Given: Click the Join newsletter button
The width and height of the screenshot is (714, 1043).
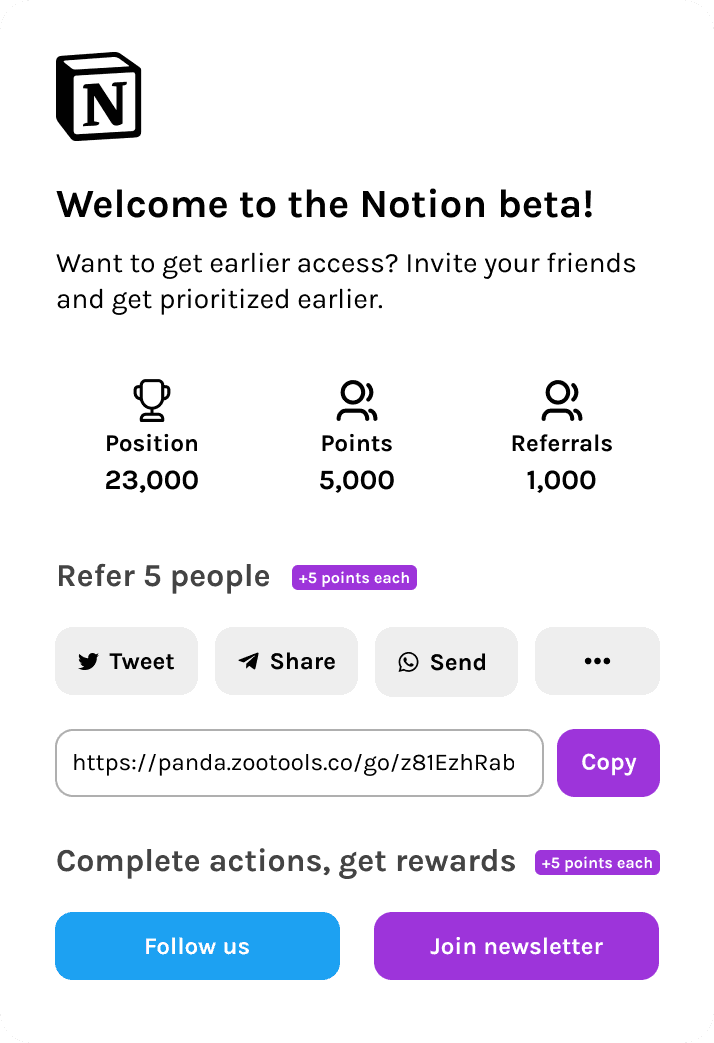Looking at the screenshot, I should pyautogui.click(x=516, y=945).
